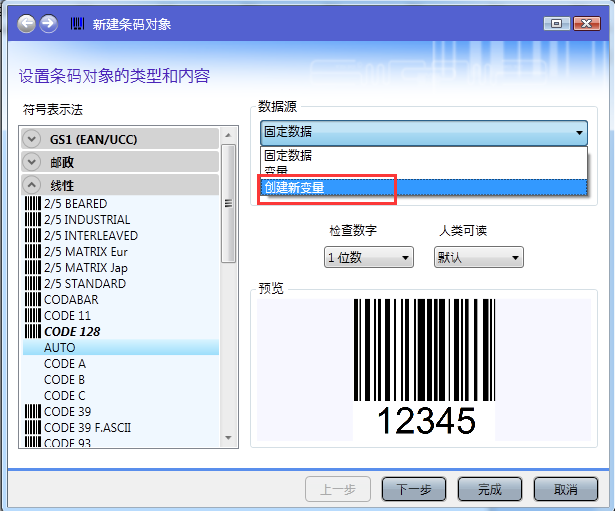The width and height of the screenshot is (615, 511).
Task: Click scroll up arrow of symbology list
Action: (228, 135)
